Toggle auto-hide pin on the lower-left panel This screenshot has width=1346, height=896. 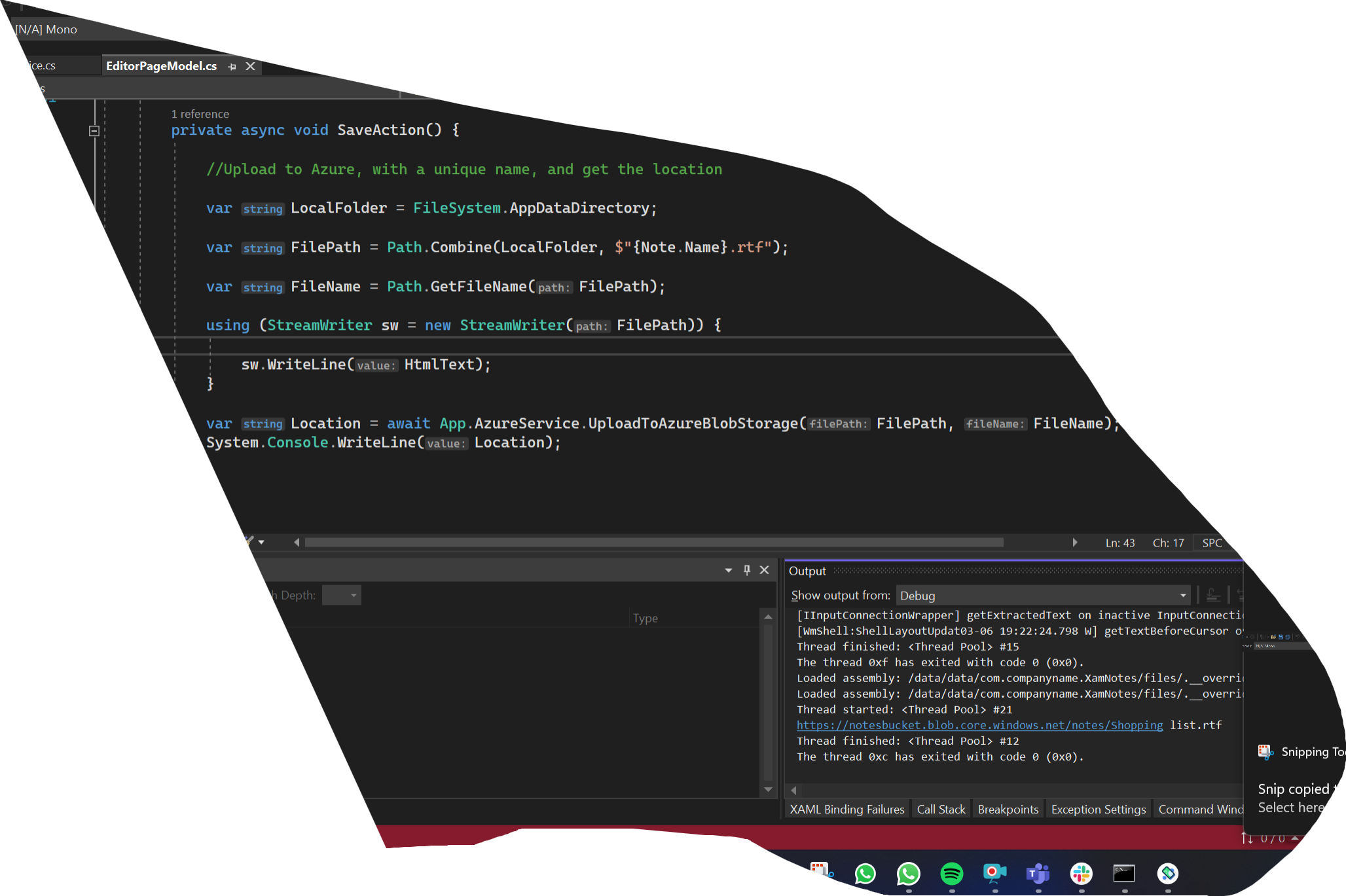click(746, 570)
